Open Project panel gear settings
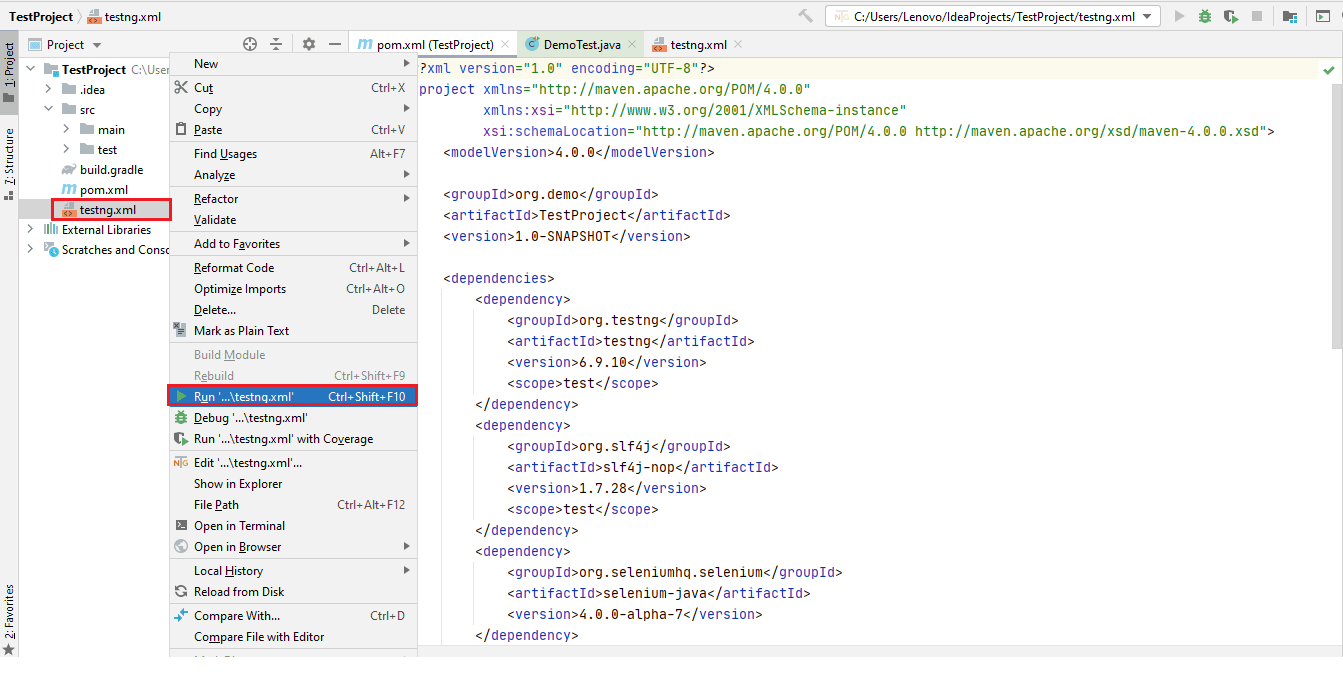Image resolution: width=1343 pixels, height=680 pixels. pos(308,44)
